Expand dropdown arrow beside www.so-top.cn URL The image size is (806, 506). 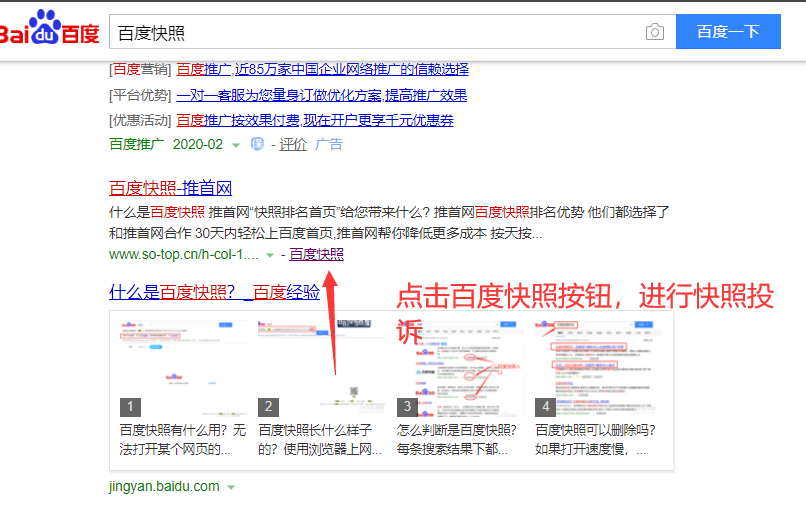click(270, 256)
